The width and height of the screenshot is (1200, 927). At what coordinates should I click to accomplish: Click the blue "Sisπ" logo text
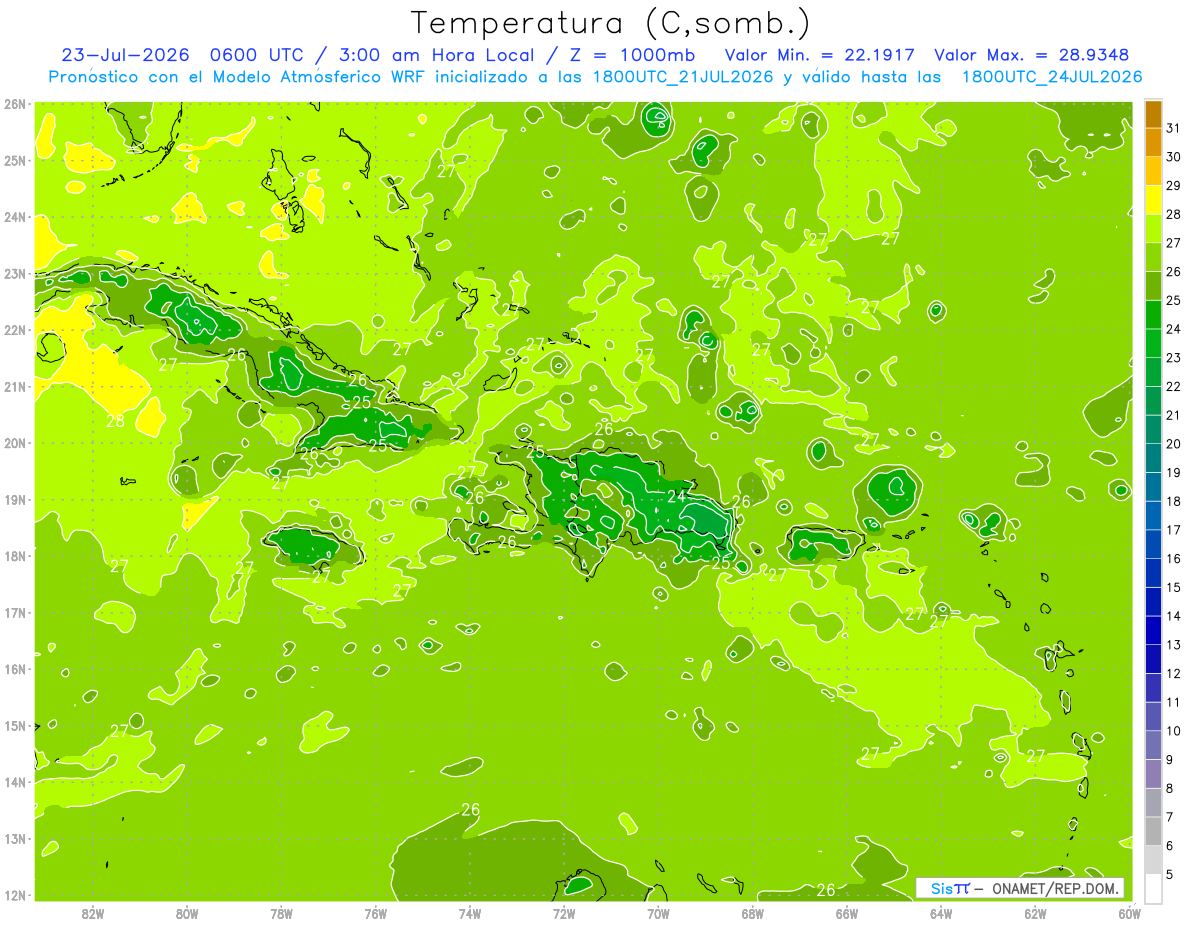click(x=950, y=888)
